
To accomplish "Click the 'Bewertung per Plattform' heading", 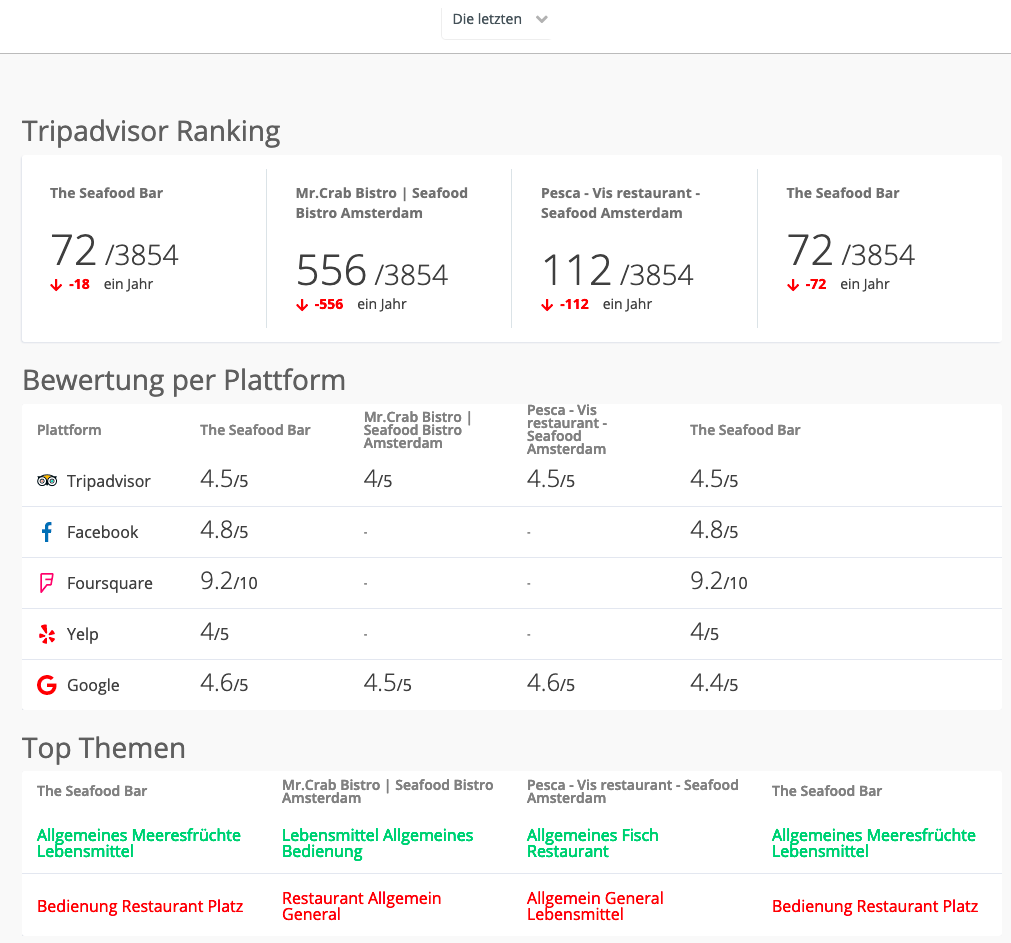I will [x=184, y=380].
